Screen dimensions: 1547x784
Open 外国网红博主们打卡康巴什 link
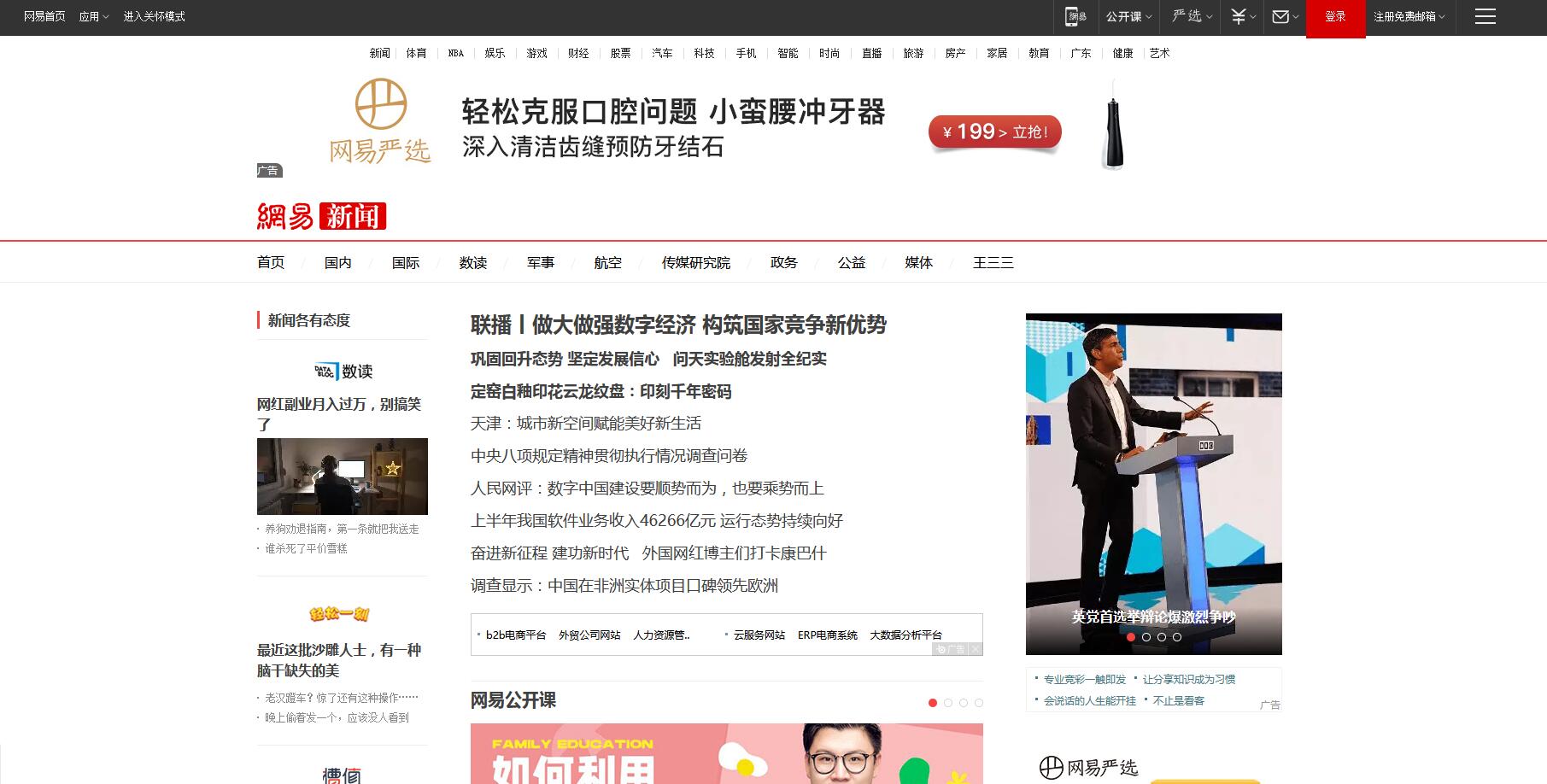pyautogui.click(x=735, y=553)
